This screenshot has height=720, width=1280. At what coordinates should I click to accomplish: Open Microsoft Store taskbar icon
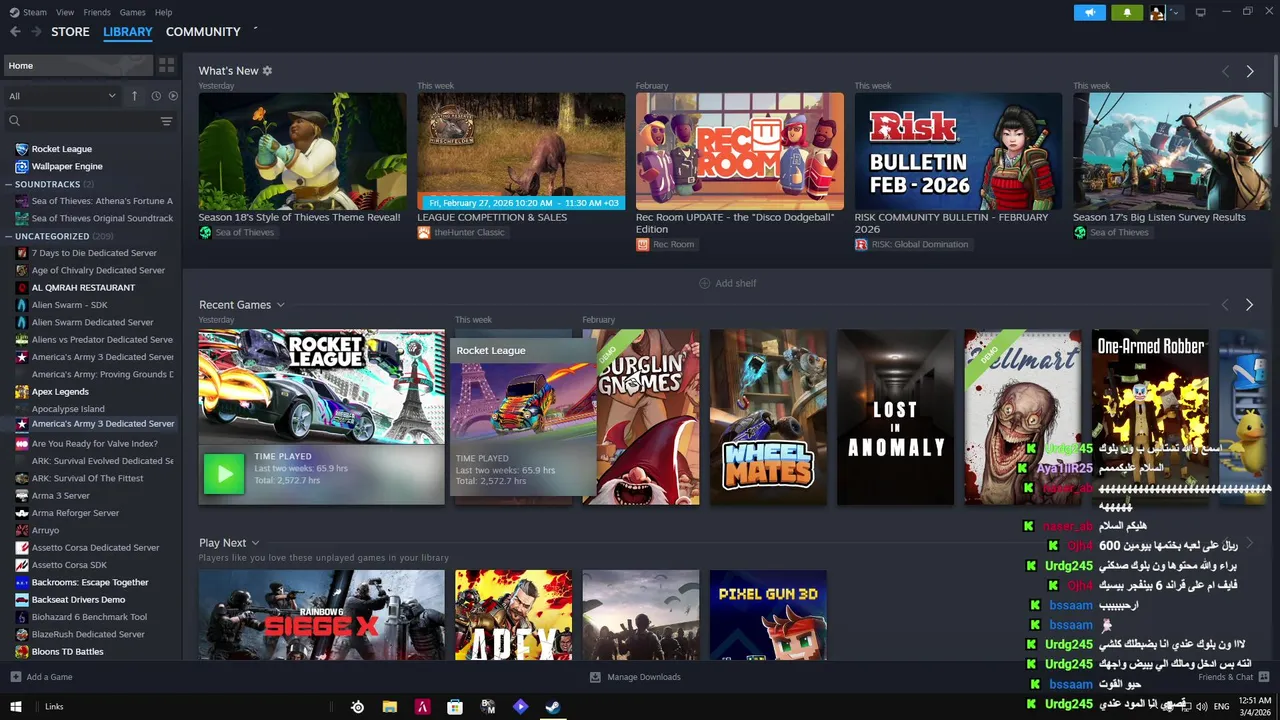point(455,707)
